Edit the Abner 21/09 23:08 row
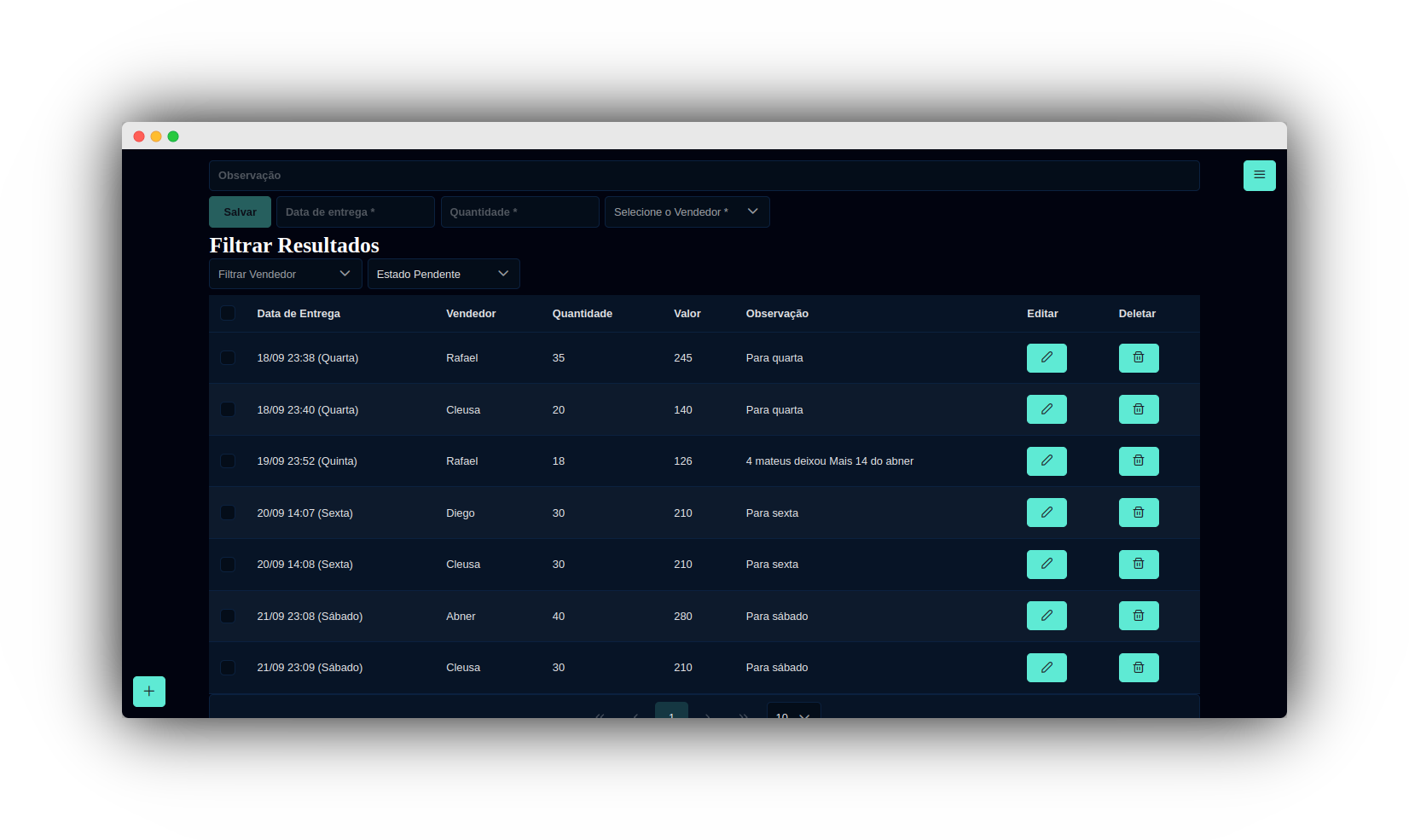The image size is (1409, 840). 1047,616
